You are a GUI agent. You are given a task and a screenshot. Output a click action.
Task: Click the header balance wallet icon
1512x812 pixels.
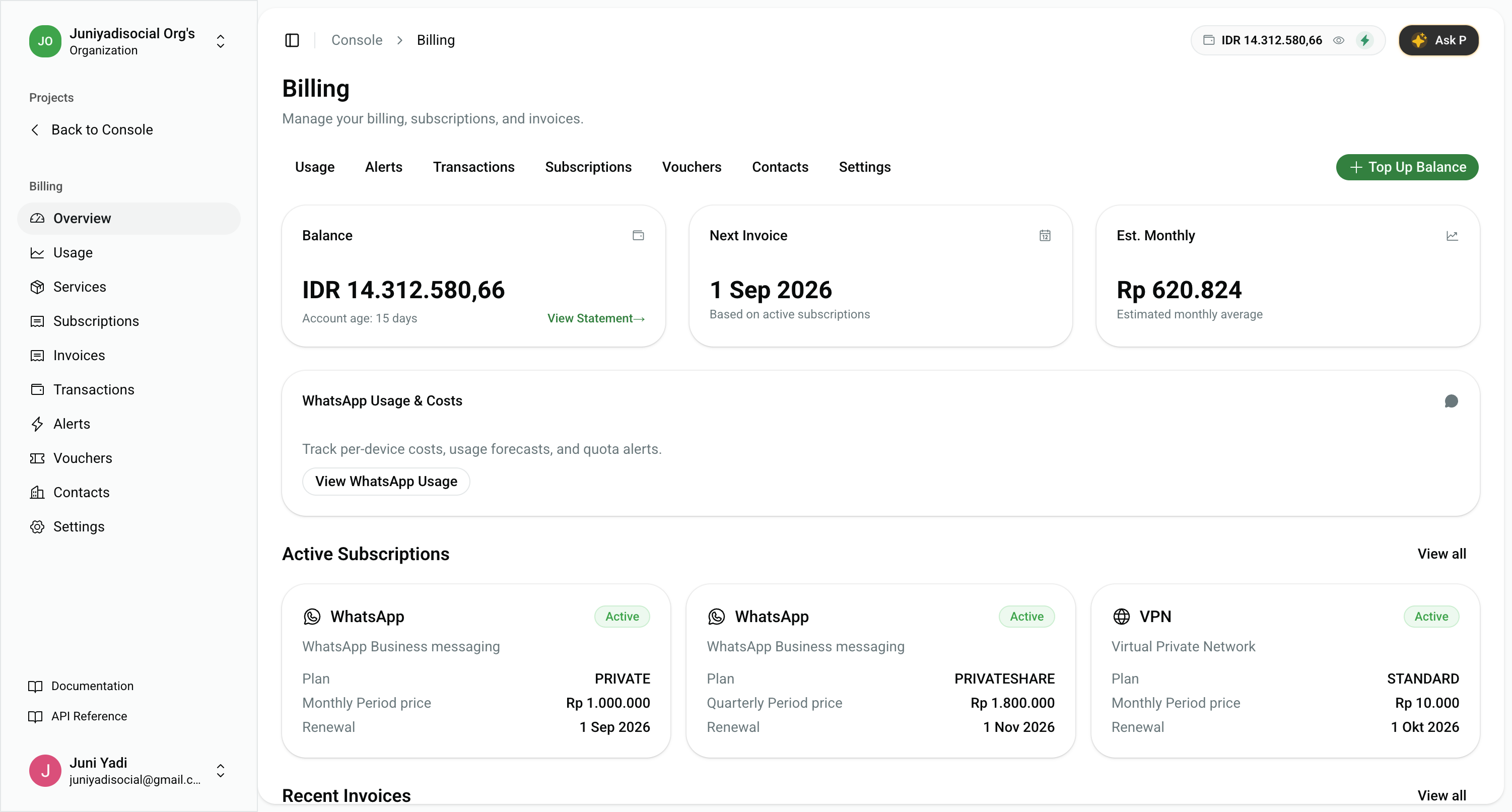[x=1209, y=40]
